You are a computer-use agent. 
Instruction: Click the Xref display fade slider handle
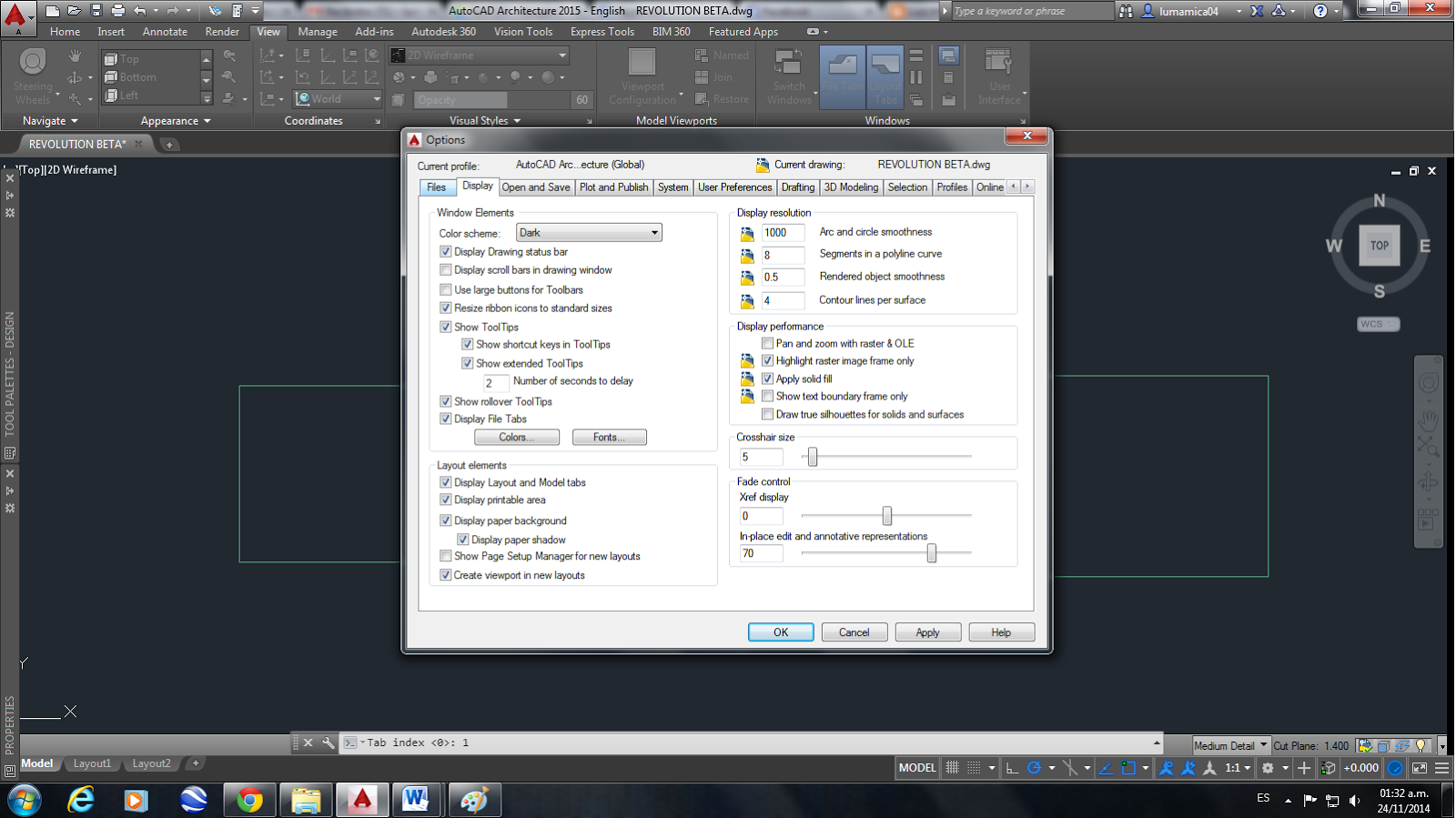(x=887, y=516)
